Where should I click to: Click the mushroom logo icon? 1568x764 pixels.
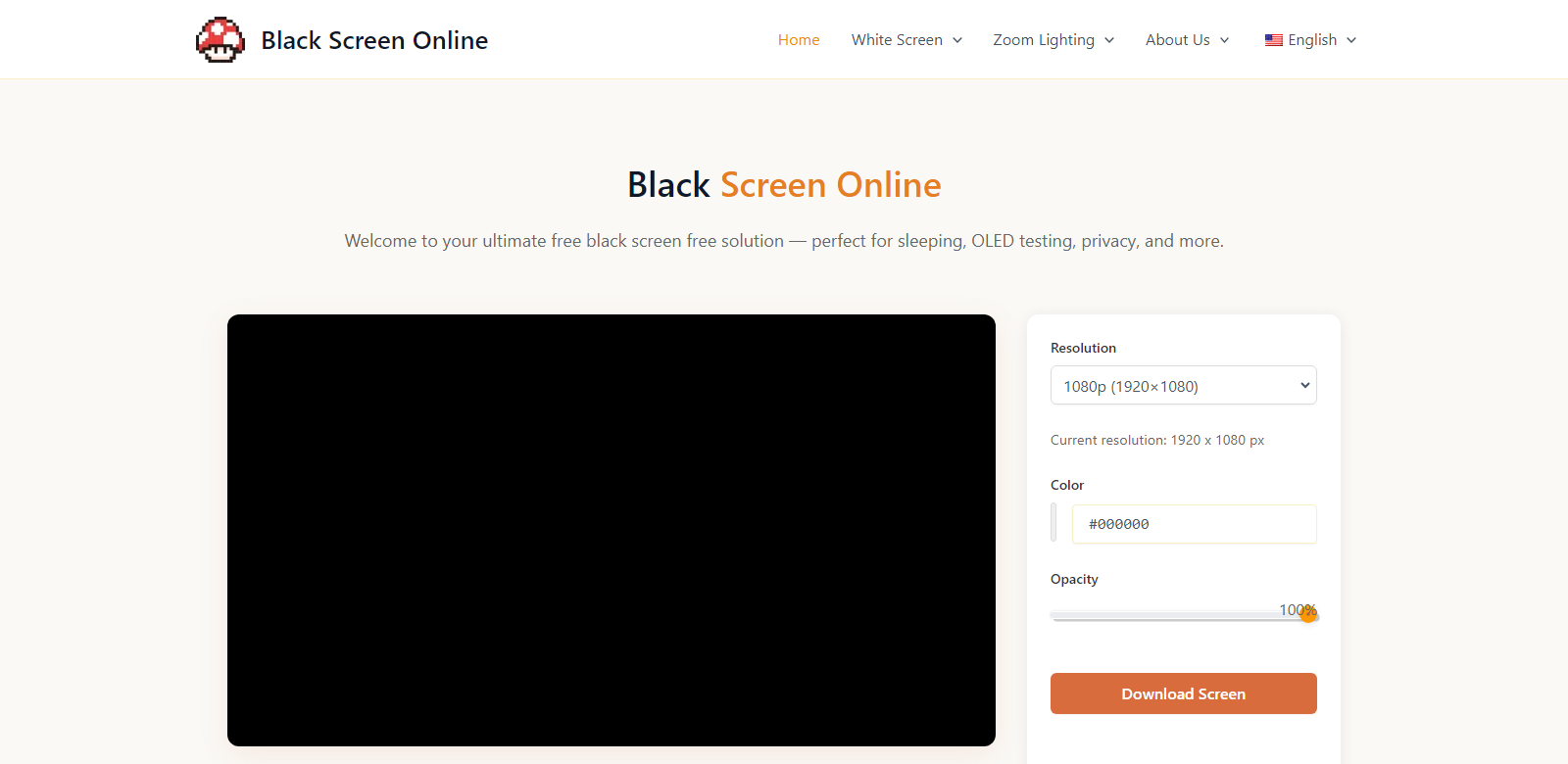[220, 40]
